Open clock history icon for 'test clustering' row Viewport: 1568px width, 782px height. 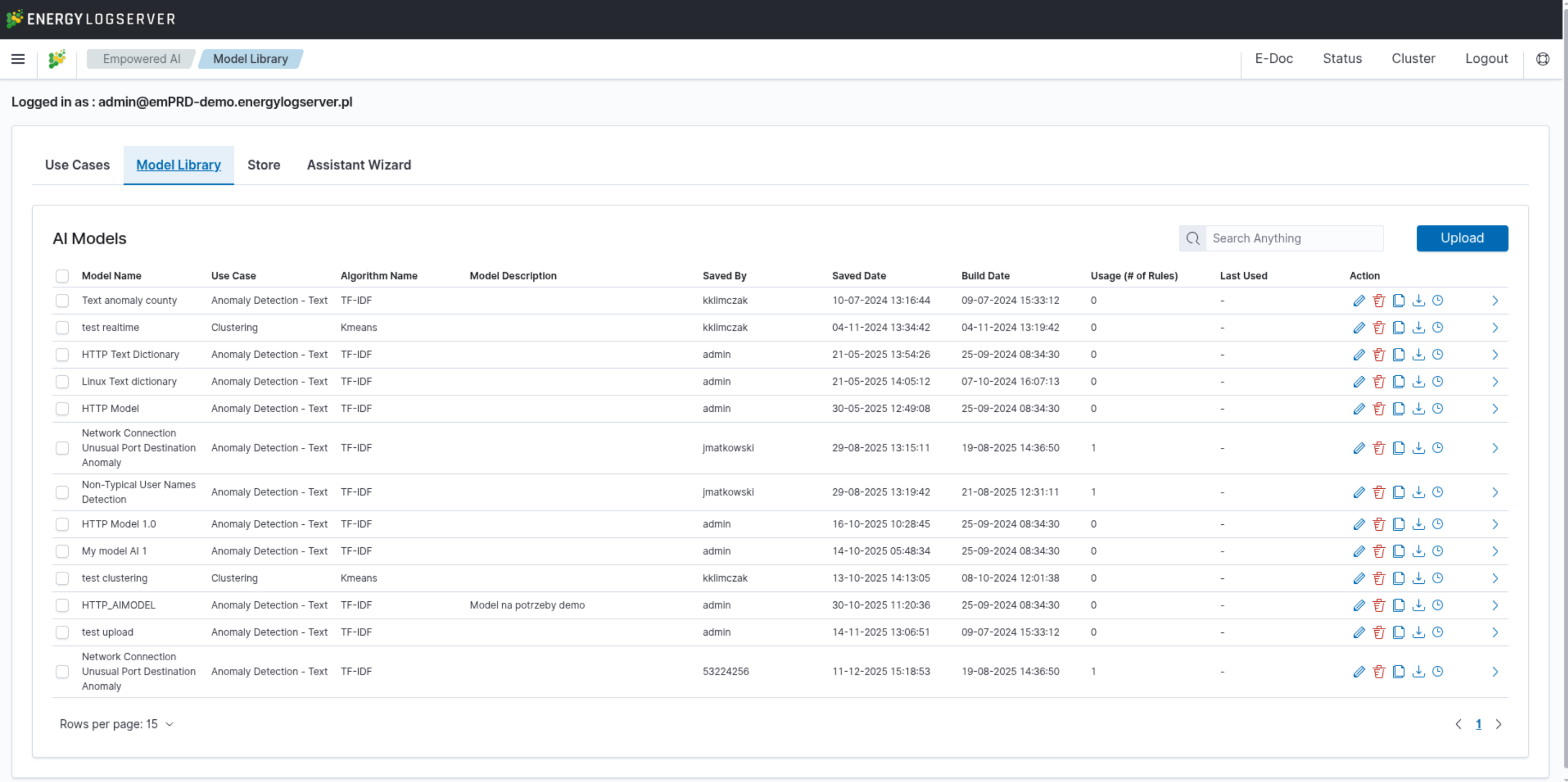point(1438,578)
